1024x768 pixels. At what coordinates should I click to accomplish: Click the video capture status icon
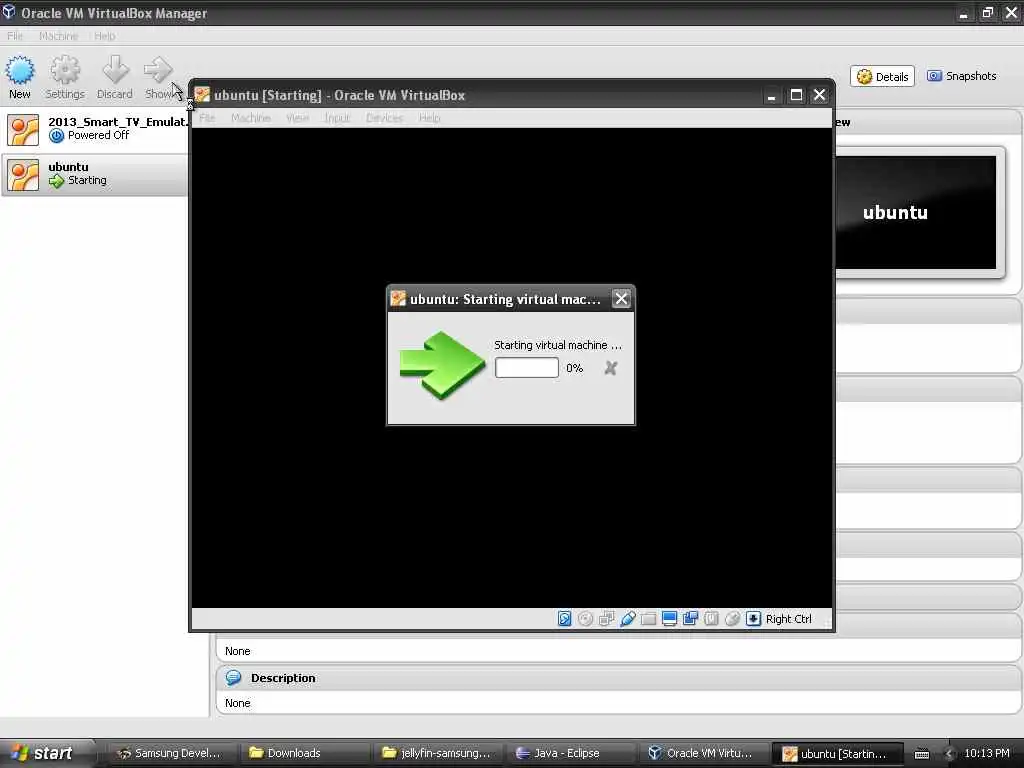click(690, 618)
